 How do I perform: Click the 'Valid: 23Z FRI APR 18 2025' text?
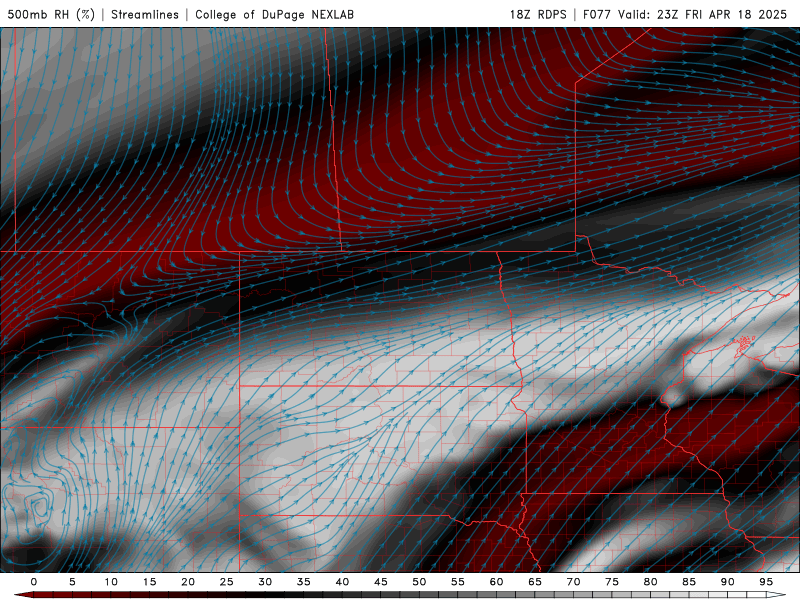(703, 14)
